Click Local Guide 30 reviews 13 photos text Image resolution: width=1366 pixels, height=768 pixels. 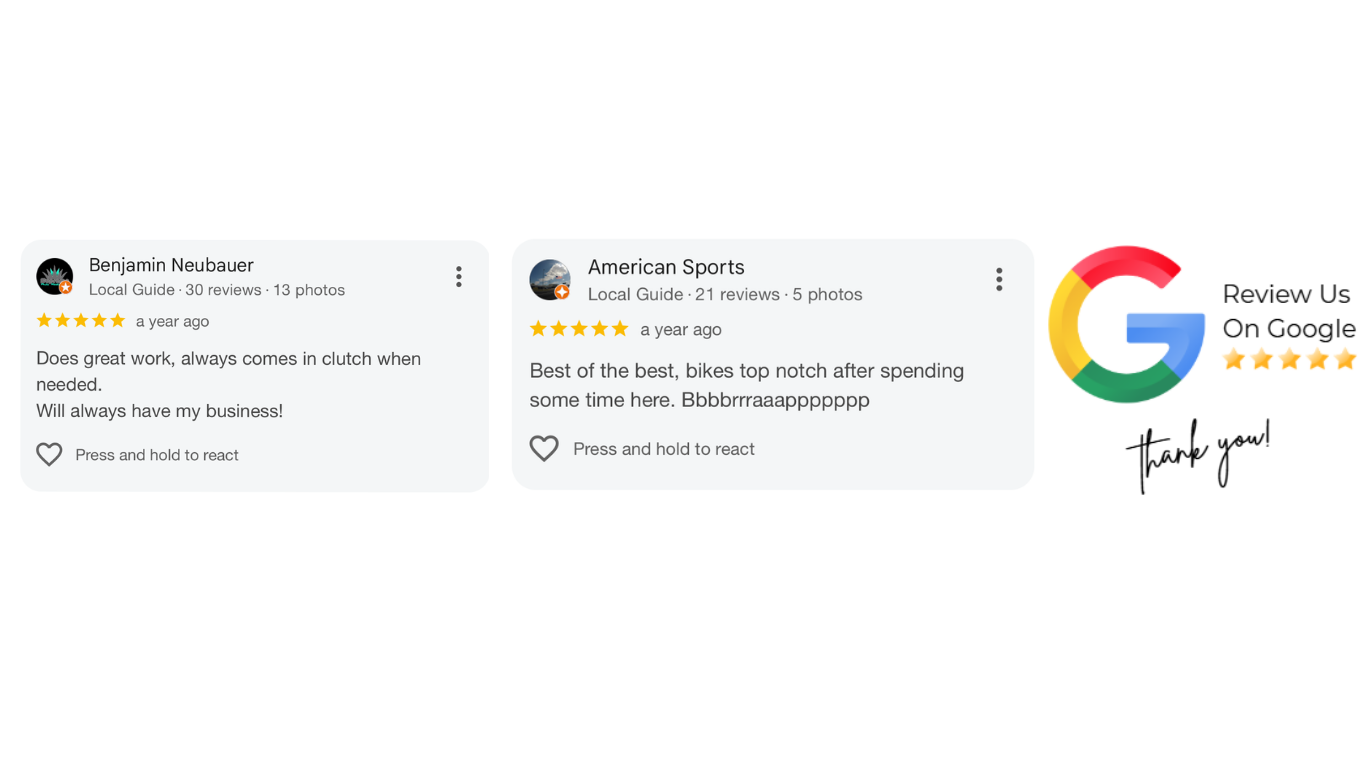tap(217, 290)
